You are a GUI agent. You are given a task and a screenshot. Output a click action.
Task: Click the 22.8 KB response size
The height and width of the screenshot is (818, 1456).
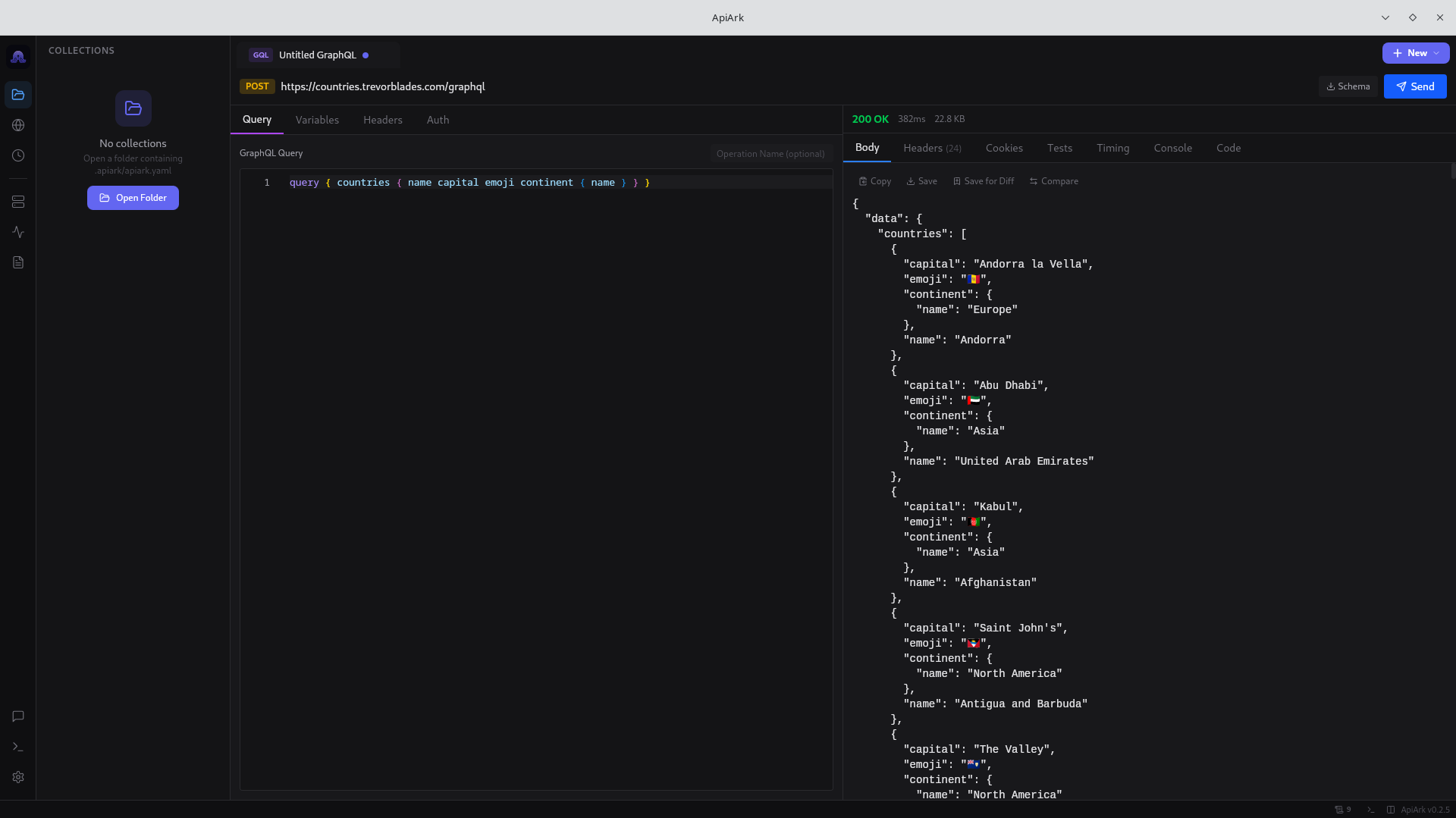click(x=949, y=119)
